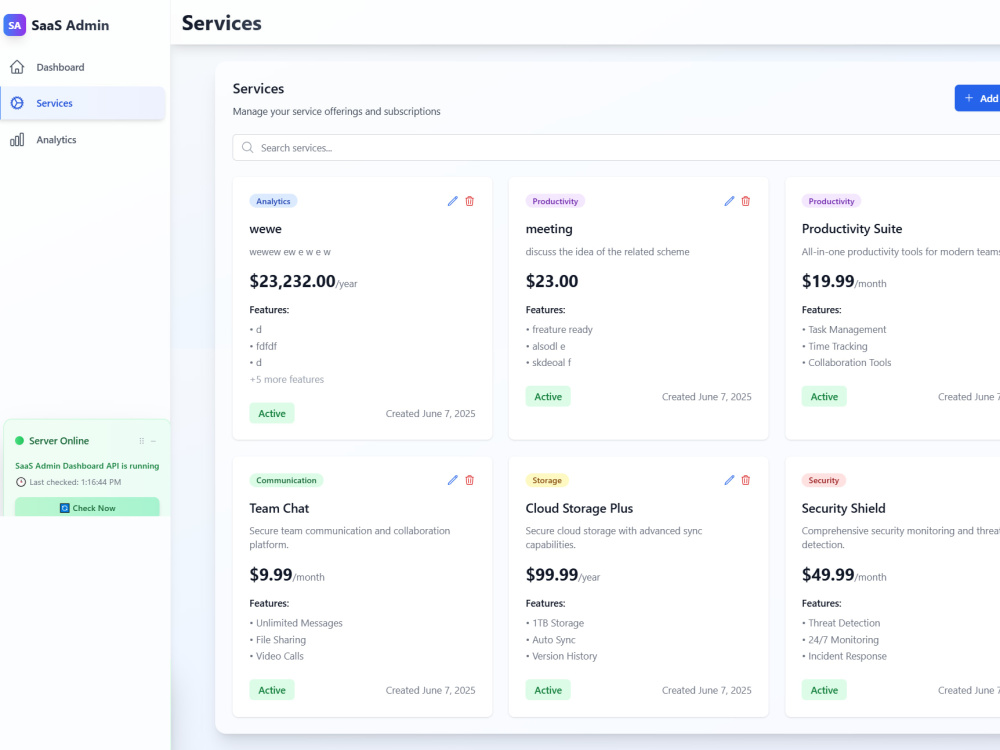Minimize the Server Online widget

click(x=154, y=441)
